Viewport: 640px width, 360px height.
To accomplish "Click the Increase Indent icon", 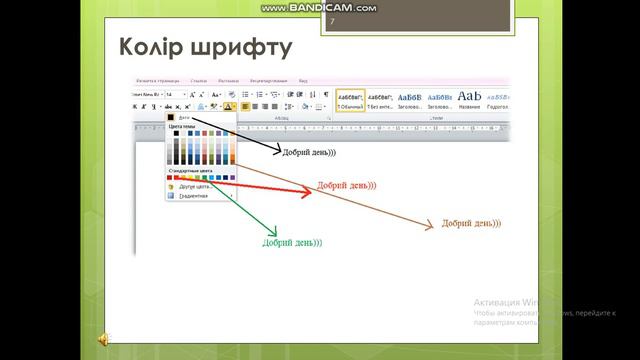I will click(300, 95).
